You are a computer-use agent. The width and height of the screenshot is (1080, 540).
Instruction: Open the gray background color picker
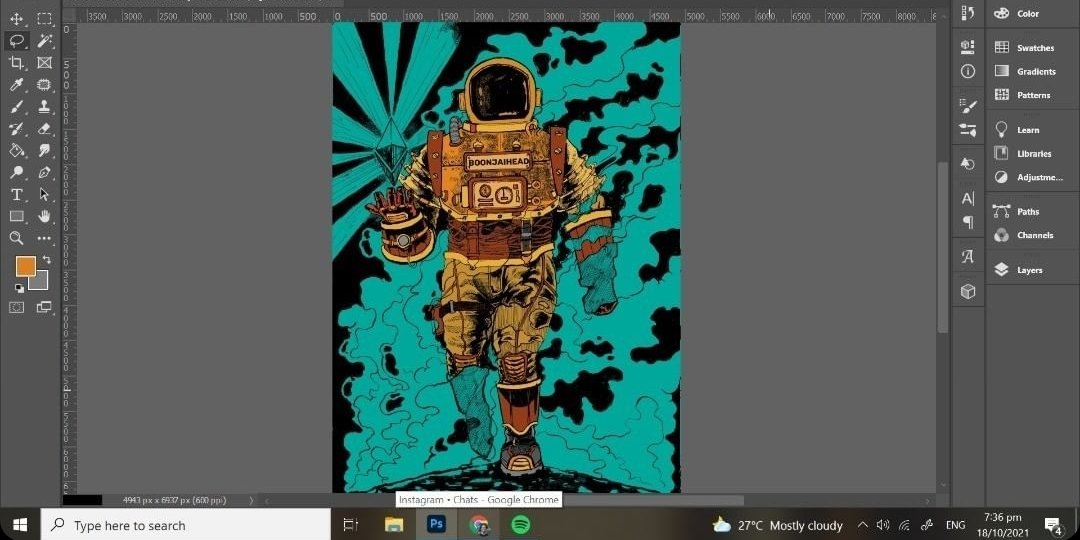click(41, 282)
